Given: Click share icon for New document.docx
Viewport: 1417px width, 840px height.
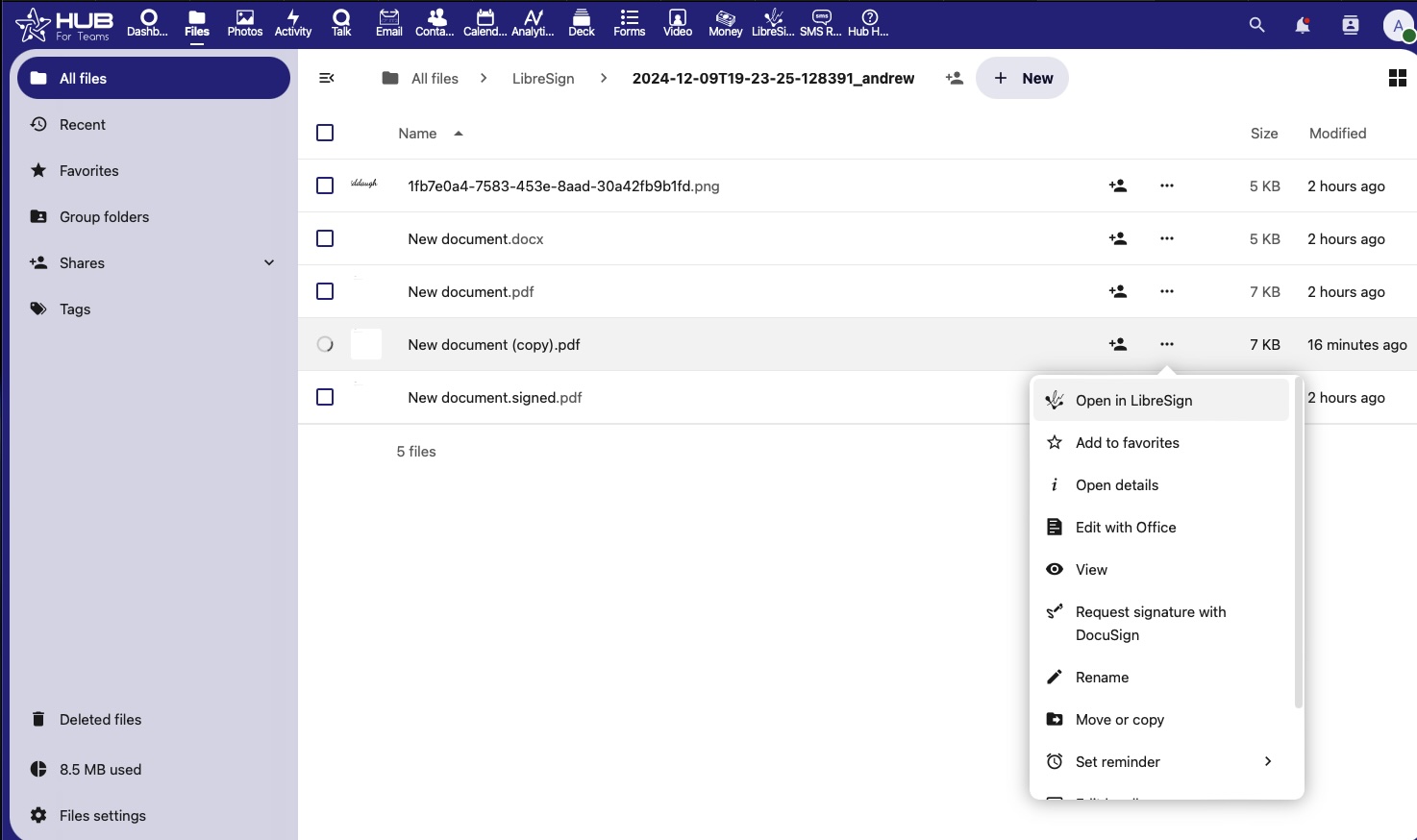Looking at the screenshot, I should click(x=1117, y=238).
